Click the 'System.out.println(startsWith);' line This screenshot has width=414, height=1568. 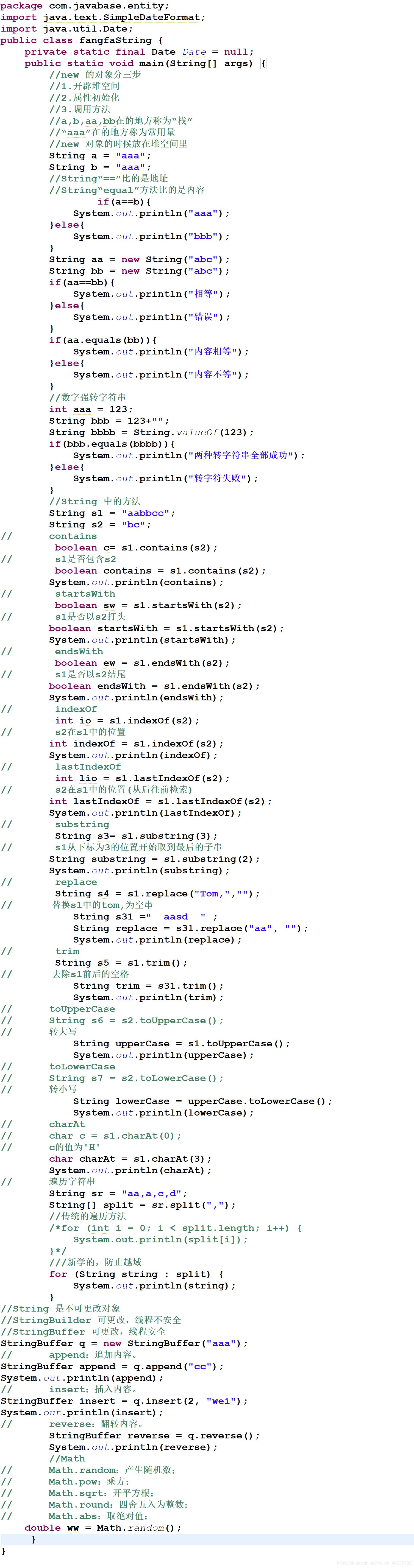143,640
